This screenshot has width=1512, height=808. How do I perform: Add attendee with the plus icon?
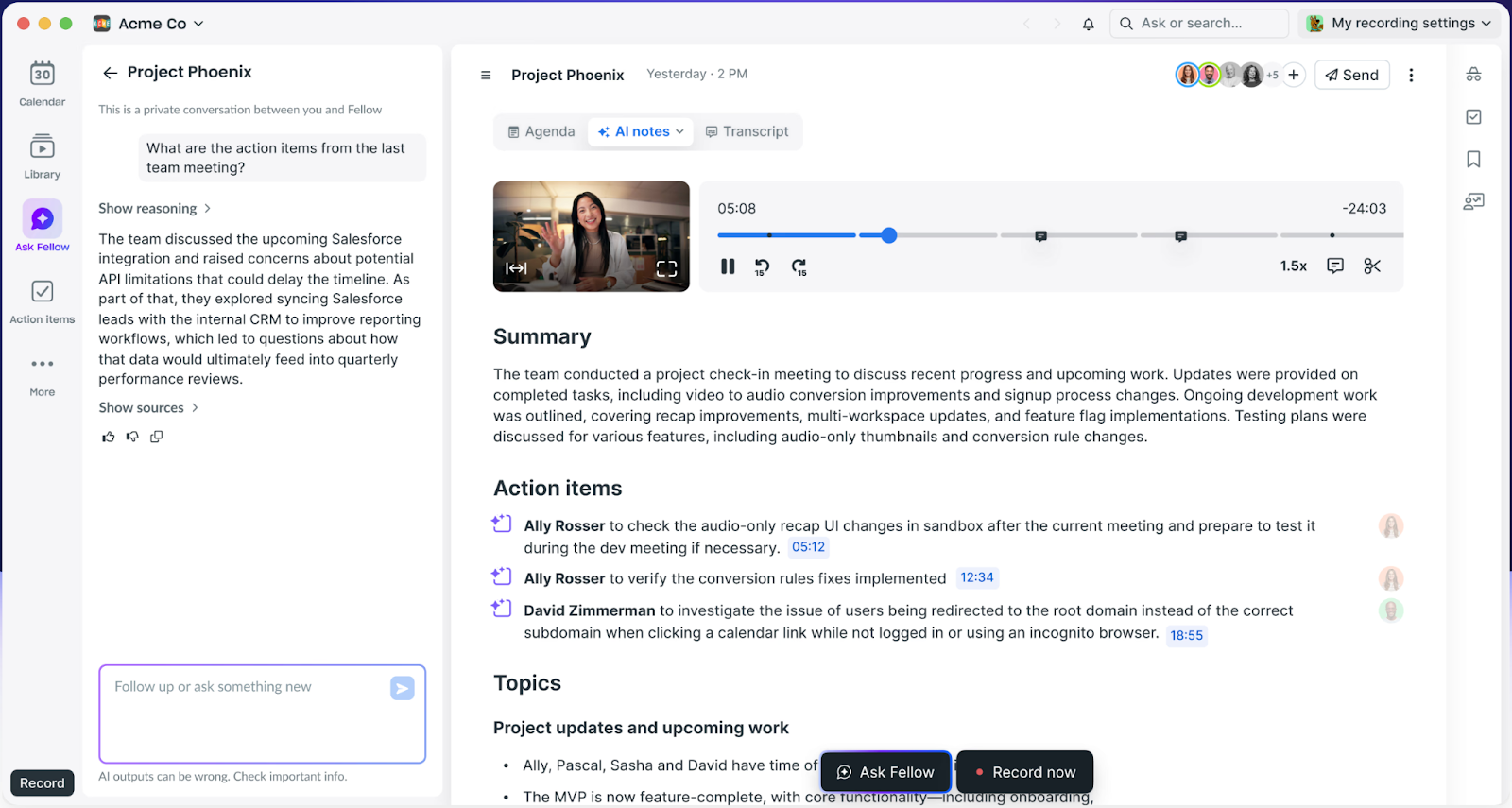pos(1294,75)
